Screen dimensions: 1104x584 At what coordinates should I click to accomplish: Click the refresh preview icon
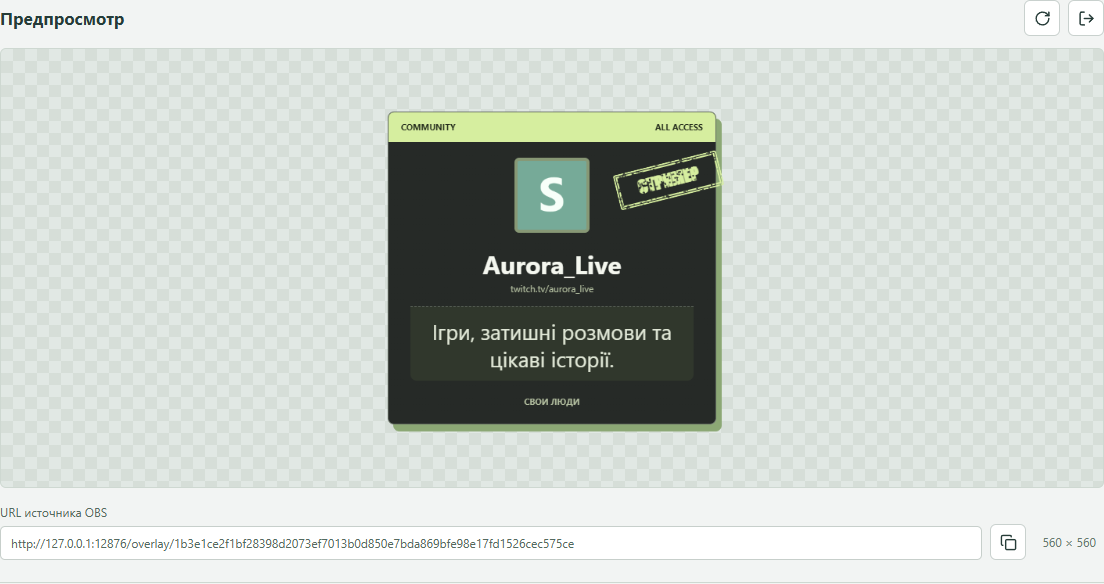1042,18
